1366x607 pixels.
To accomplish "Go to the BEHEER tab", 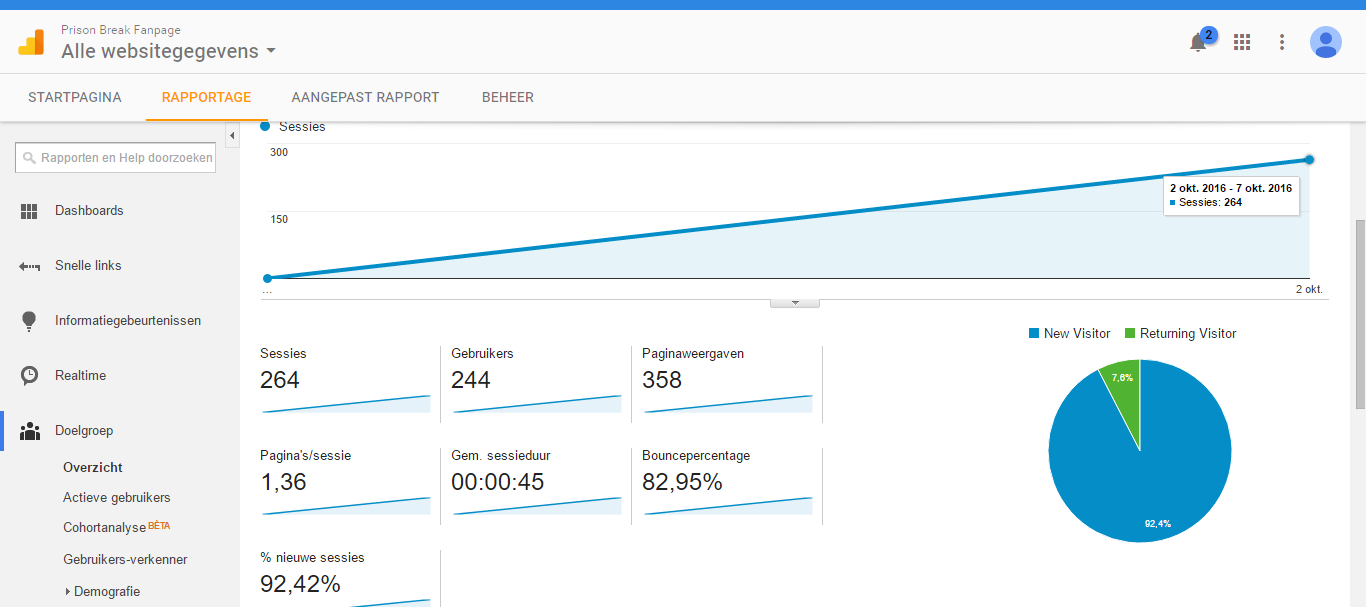I will tap(508, 97).
